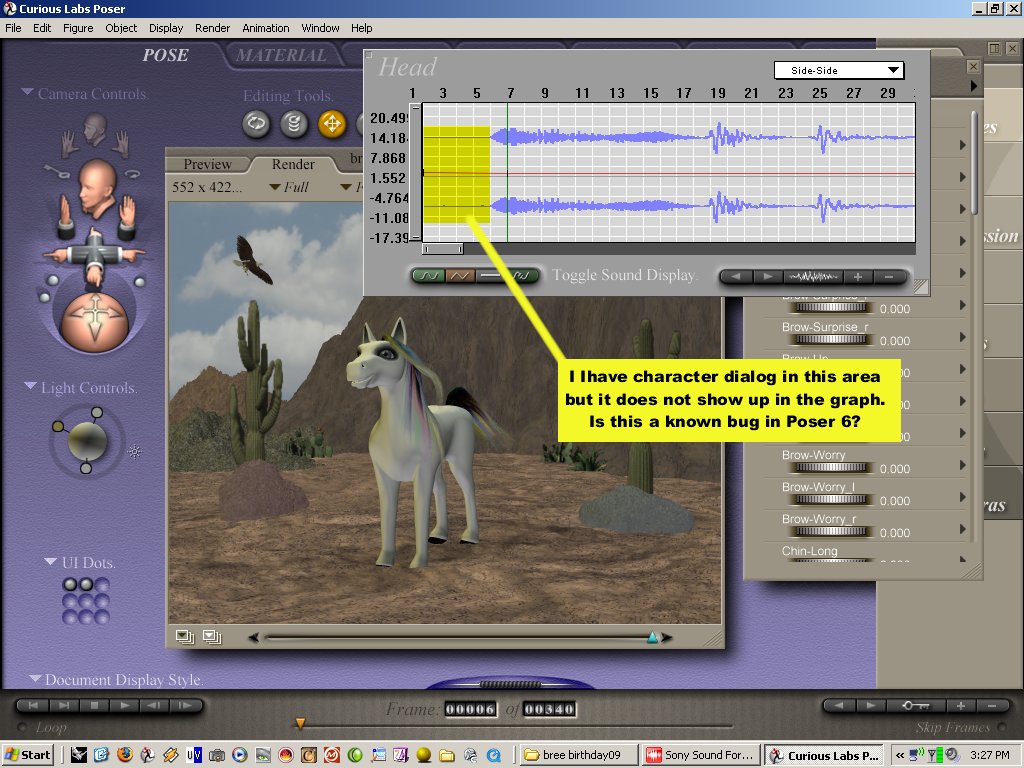Image resolution: width=1024 pixels, height=768 pixels.
Task: Open the Full render quality dropdown
Action: pyautogui.click(x=290, y=187)
